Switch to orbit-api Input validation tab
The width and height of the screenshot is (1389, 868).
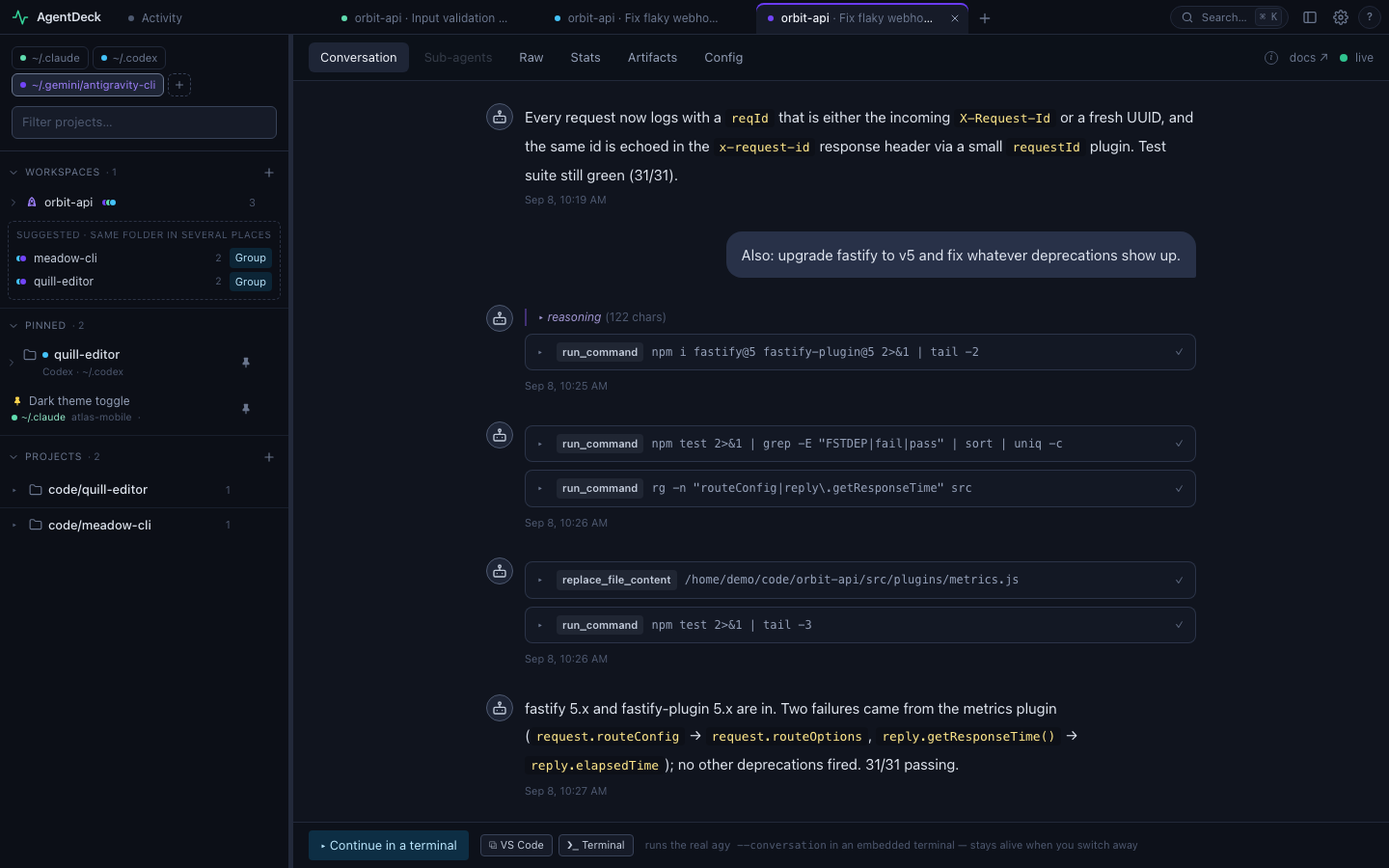pyautogui.click(x=424, y=17)
